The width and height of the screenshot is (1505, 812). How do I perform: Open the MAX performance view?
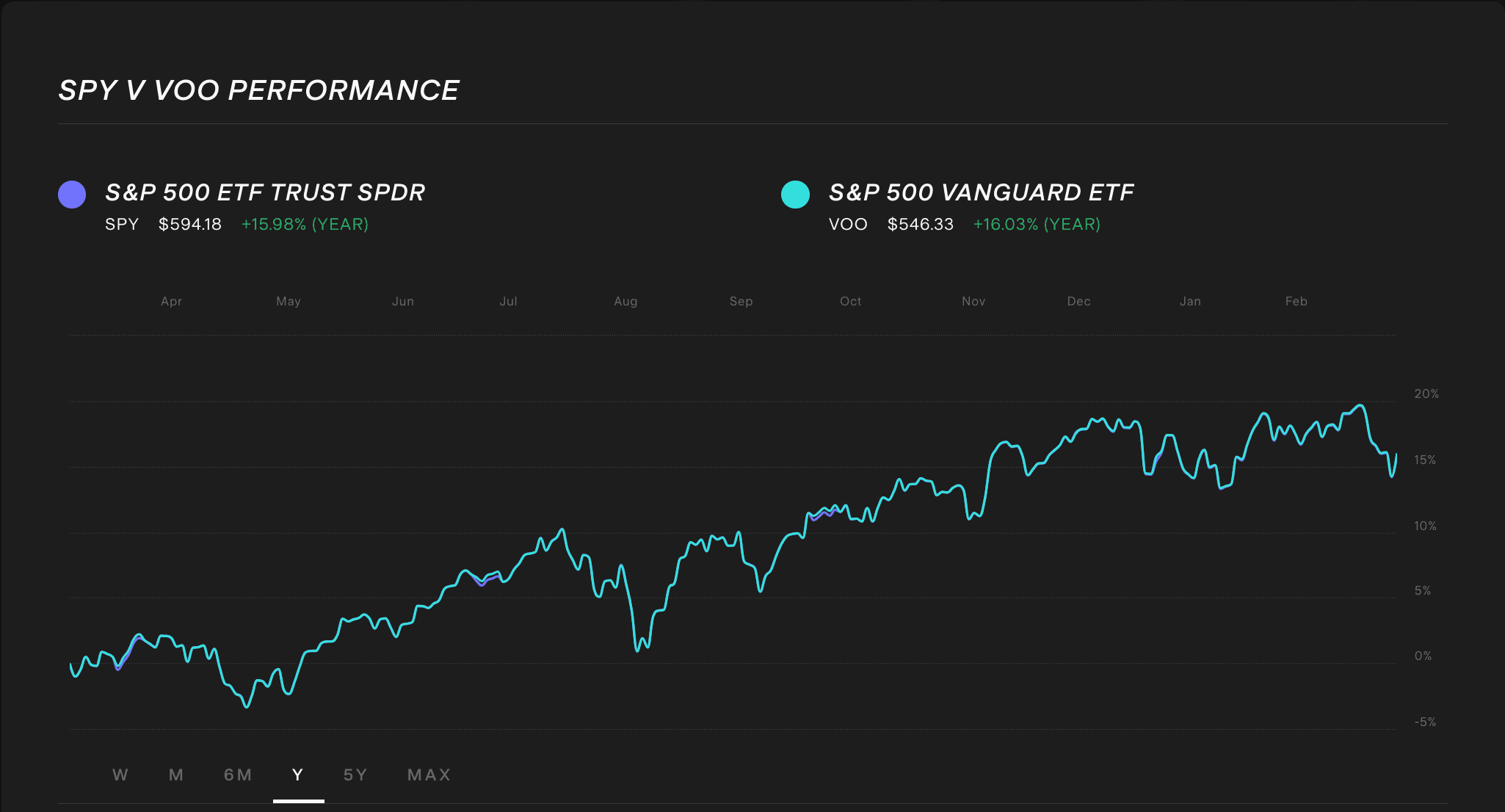[429, 775]
